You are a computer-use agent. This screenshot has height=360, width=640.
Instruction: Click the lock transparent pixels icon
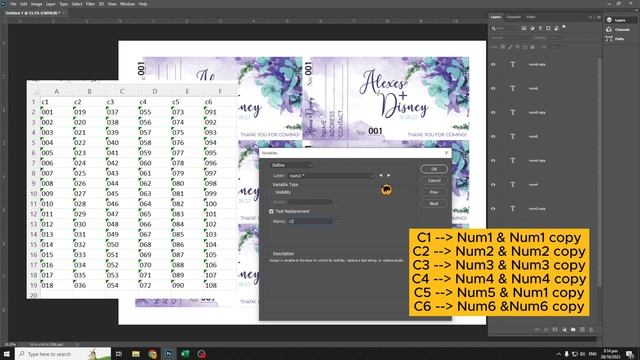[503, 47]
